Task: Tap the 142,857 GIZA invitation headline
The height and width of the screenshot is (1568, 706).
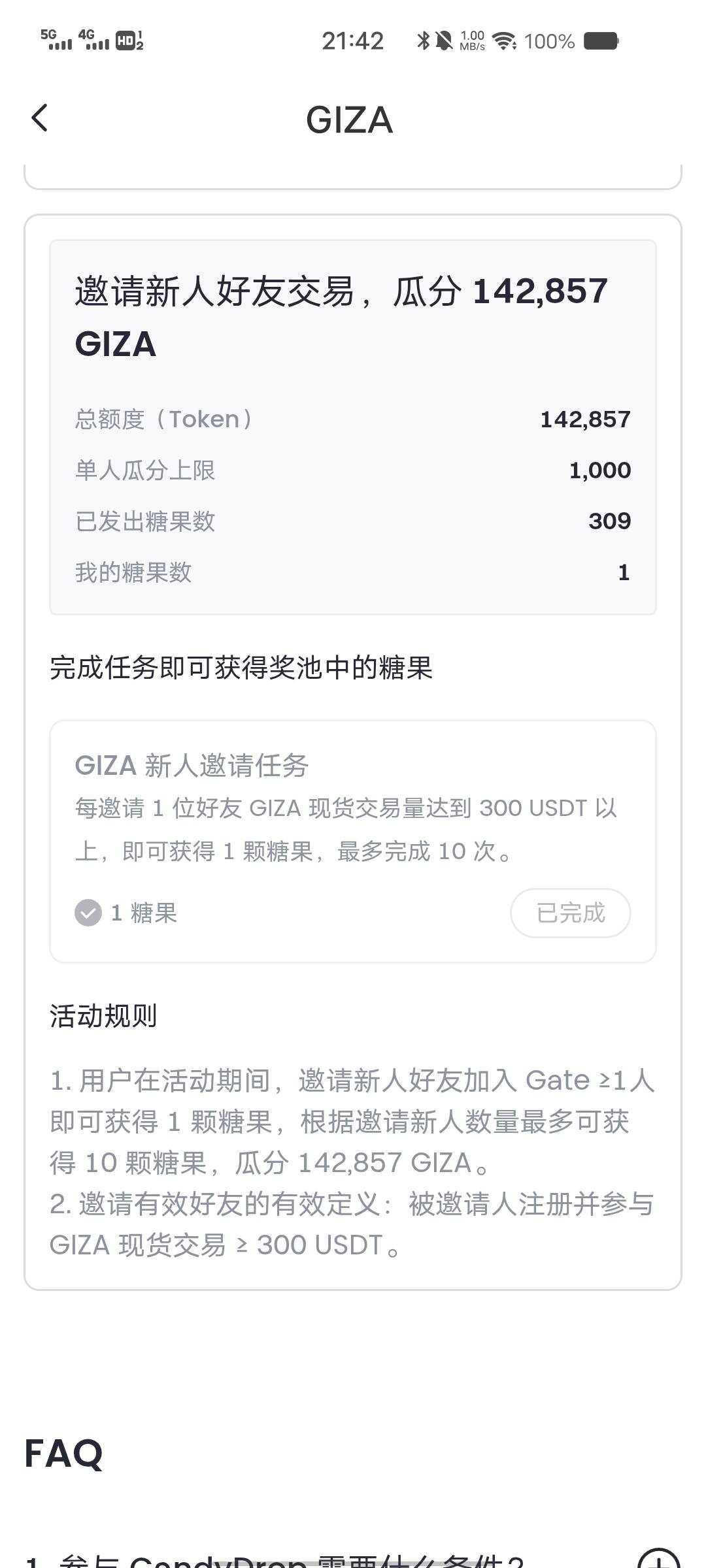Action: (341, 318)
